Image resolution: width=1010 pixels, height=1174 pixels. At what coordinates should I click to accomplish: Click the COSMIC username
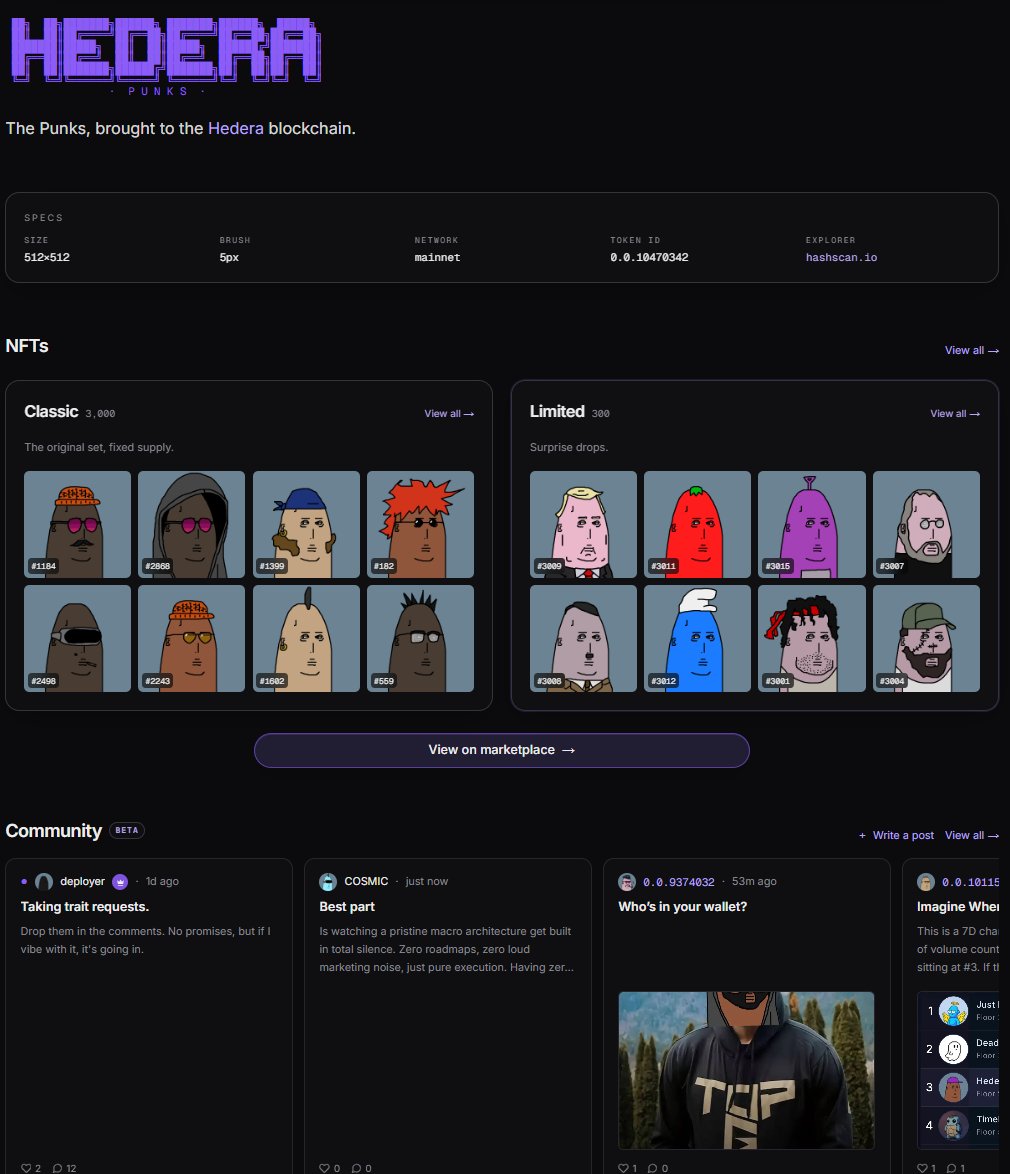pos(366,882)
